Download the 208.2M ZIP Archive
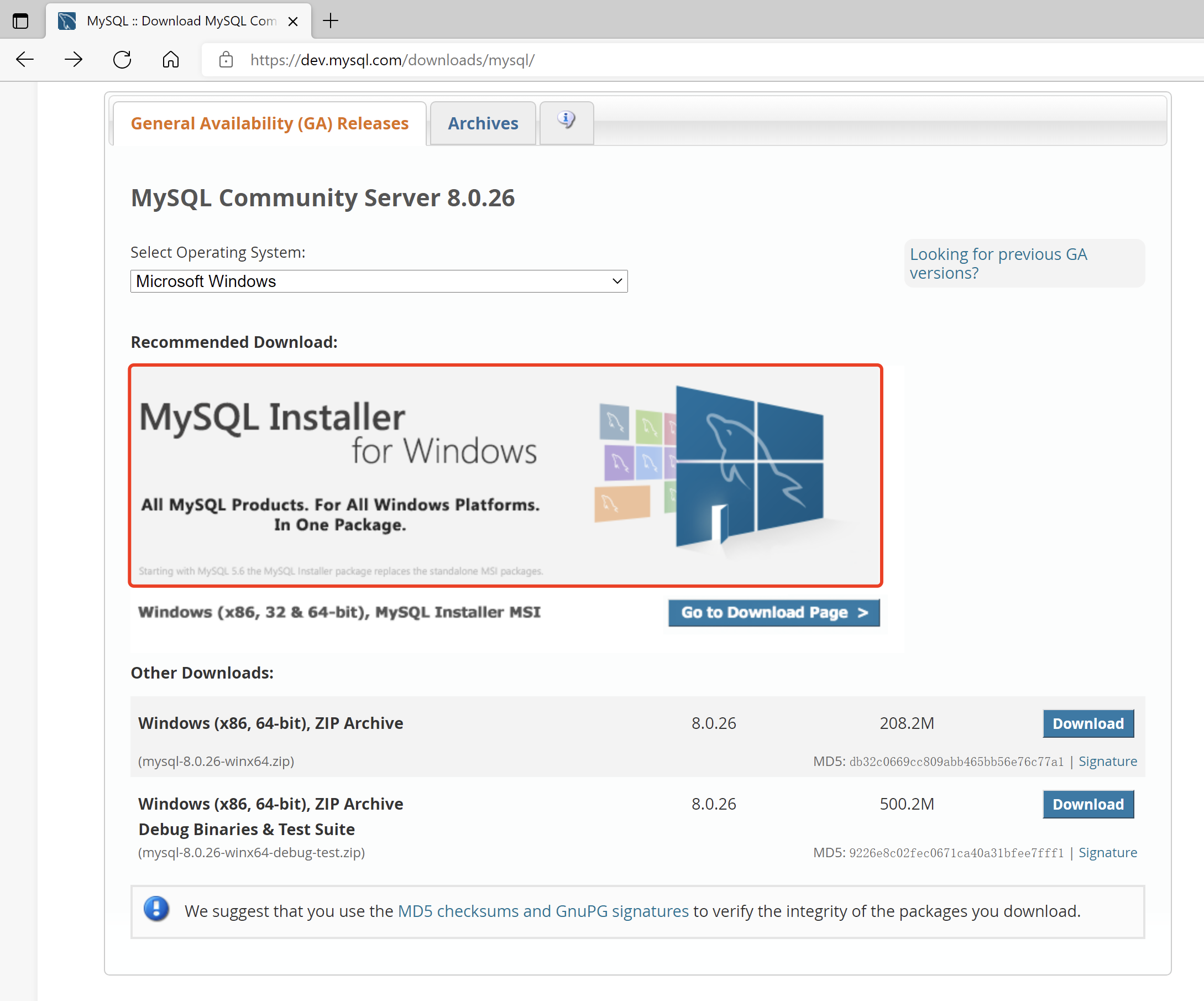 coord(1087,723)
